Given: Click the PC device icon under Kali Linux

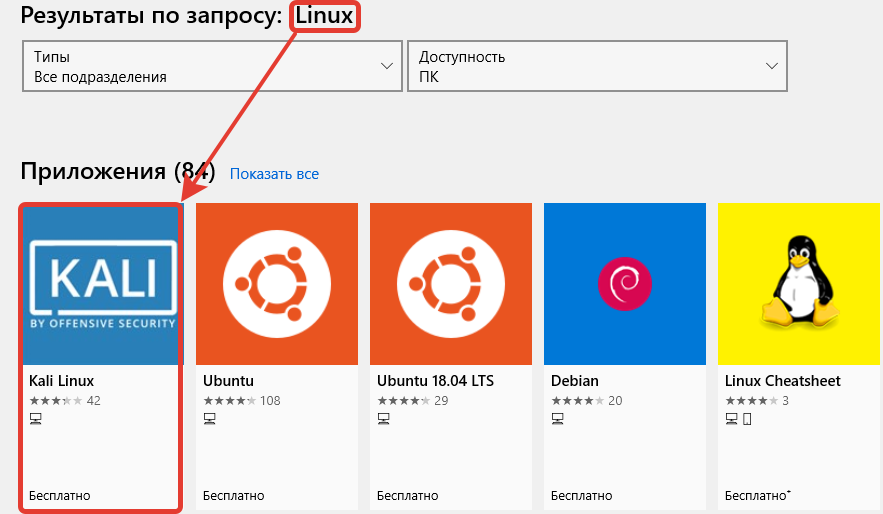Looking at the screenshot, I should (35, 419).
